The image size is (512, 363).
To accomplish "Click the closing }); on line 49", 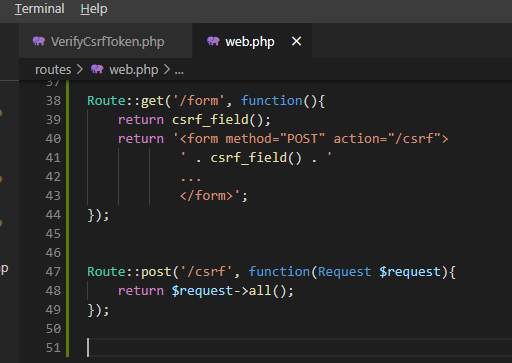I will [98, 310].
